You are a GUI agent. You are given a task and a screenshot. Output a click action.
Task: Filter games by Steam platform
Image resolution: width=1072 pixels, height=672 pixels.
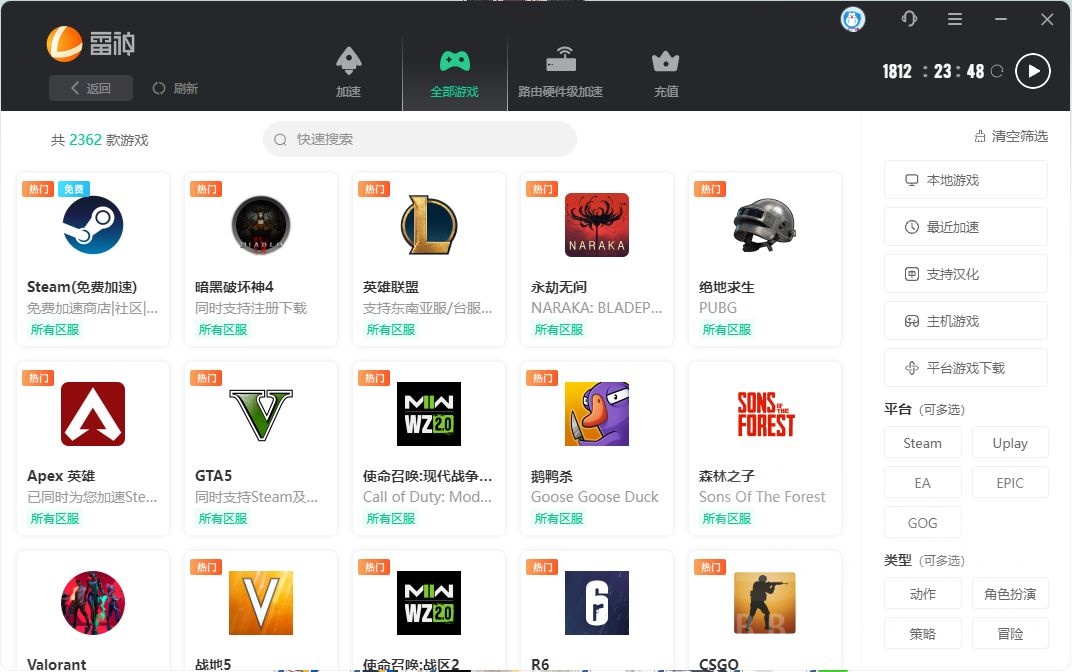click(922, 443)
